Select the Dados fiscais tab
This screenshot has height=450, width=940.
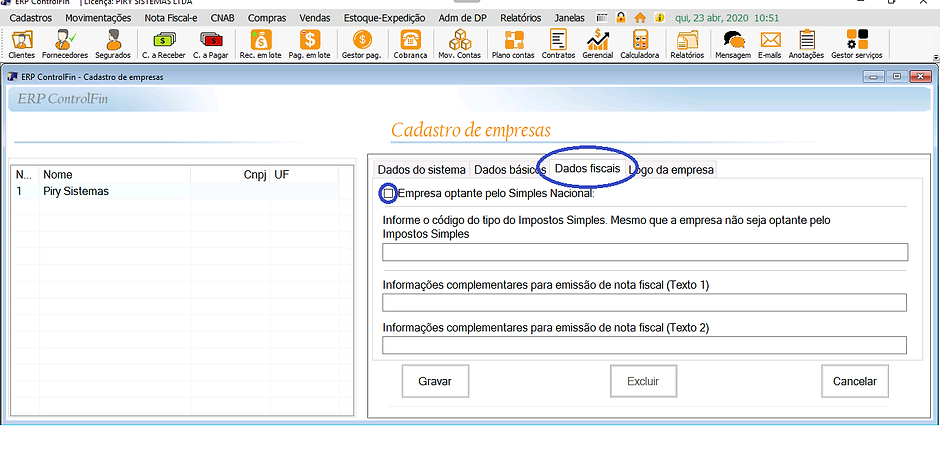588,168
